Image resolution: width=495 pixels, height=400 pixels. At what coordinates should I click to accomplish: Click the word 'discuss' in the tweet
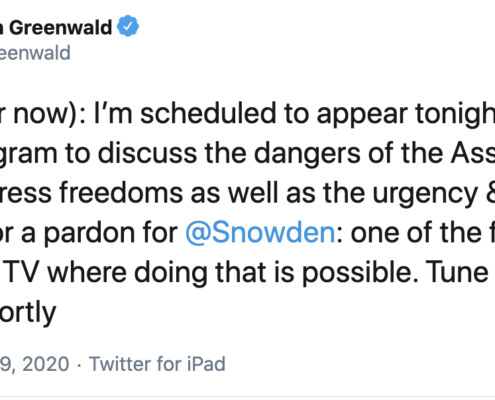pyautogui.click(x=147, y=153)
